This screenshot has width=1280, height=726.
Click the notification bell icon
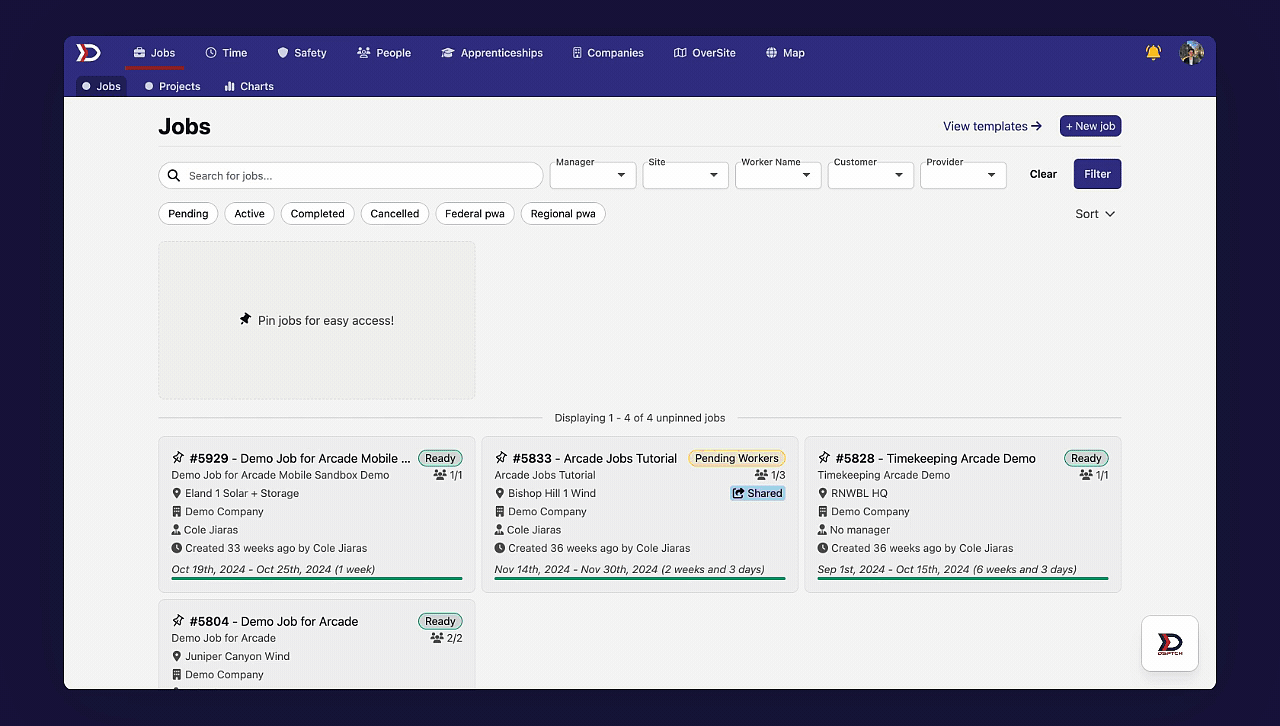point(1153,53)
